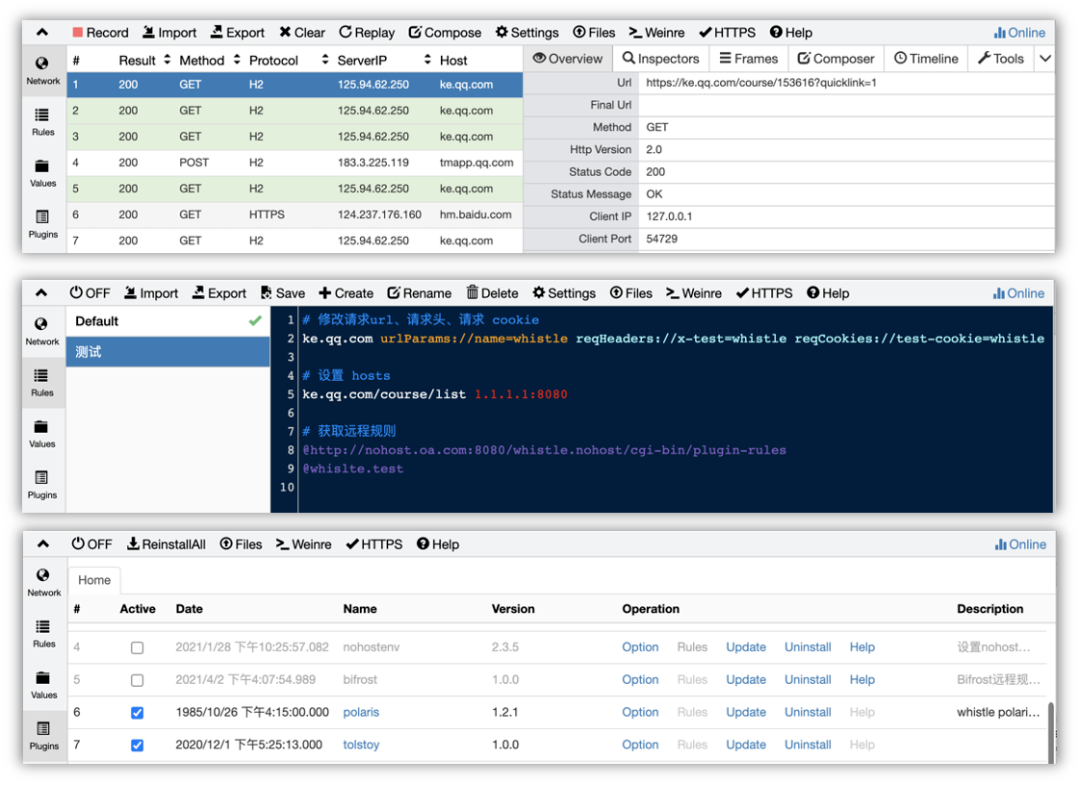Open Weinre in the Plugins panel toolbar

tap(304, 544)
